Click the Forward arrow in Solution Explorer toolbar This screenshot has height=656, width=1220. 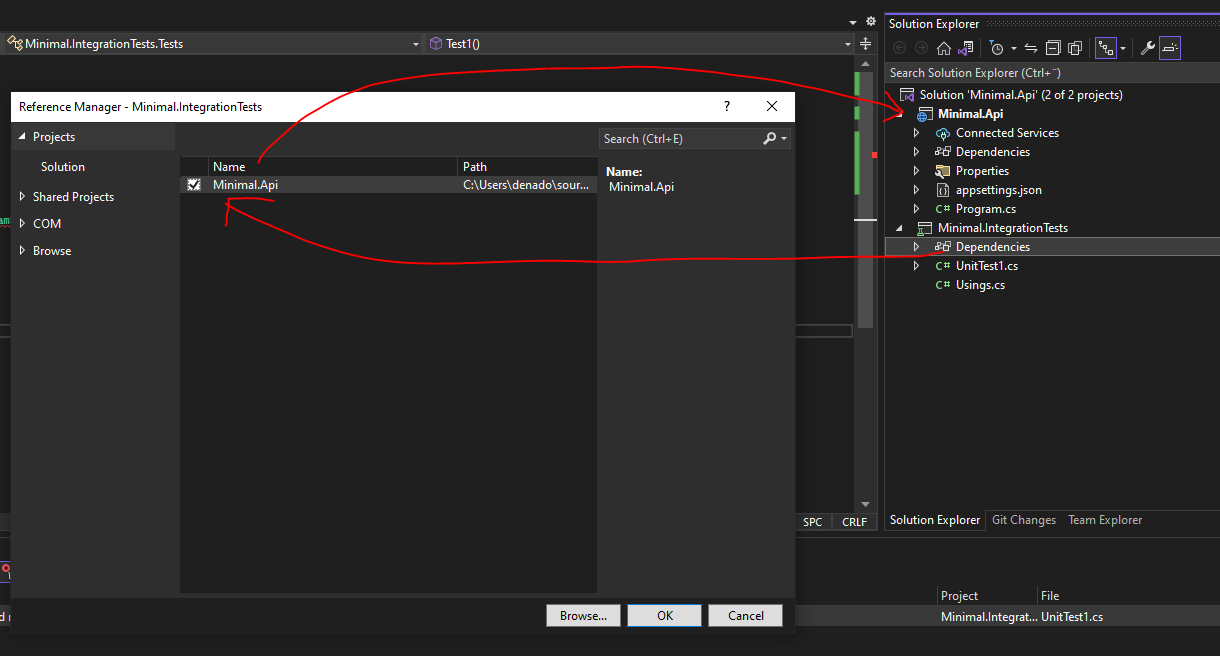tap(921, 48)
